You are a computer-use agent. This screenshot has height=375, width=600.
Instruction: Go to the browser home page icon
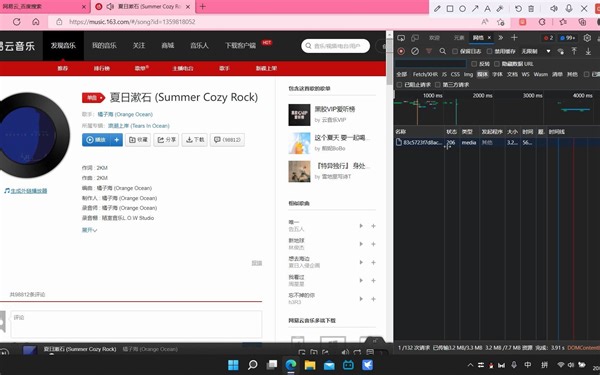point(36,22)
